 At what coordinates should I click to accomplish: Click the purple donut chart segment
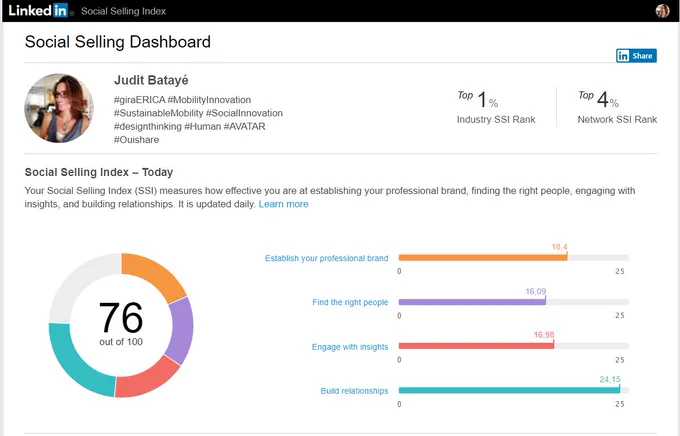(x=182, y=331)
